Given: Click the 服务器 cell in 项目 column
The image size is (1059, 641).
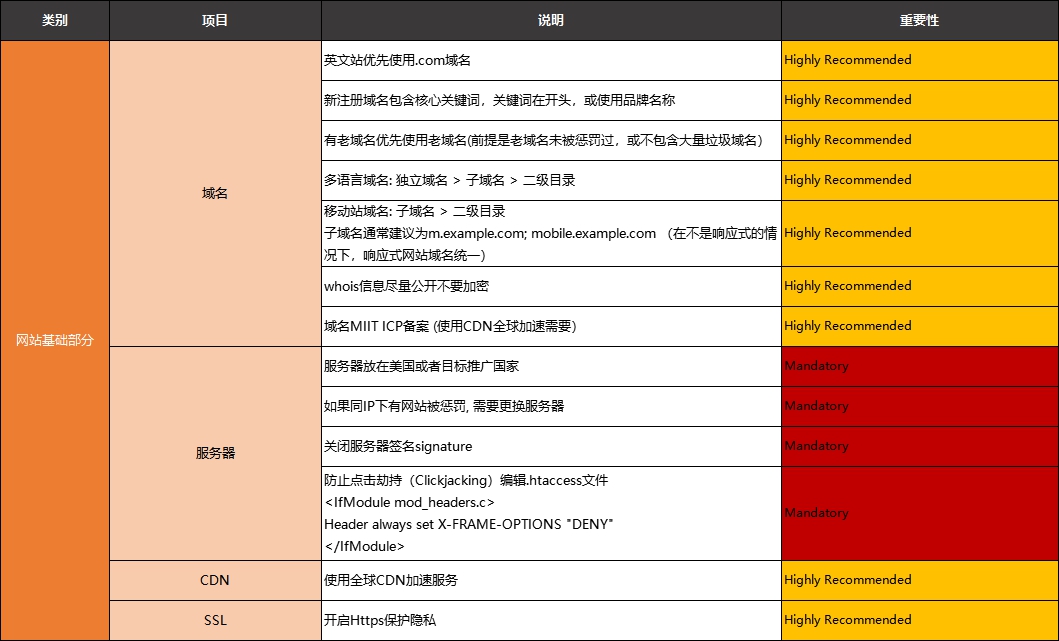Looking at the screenshot, I should pos(215,453).
